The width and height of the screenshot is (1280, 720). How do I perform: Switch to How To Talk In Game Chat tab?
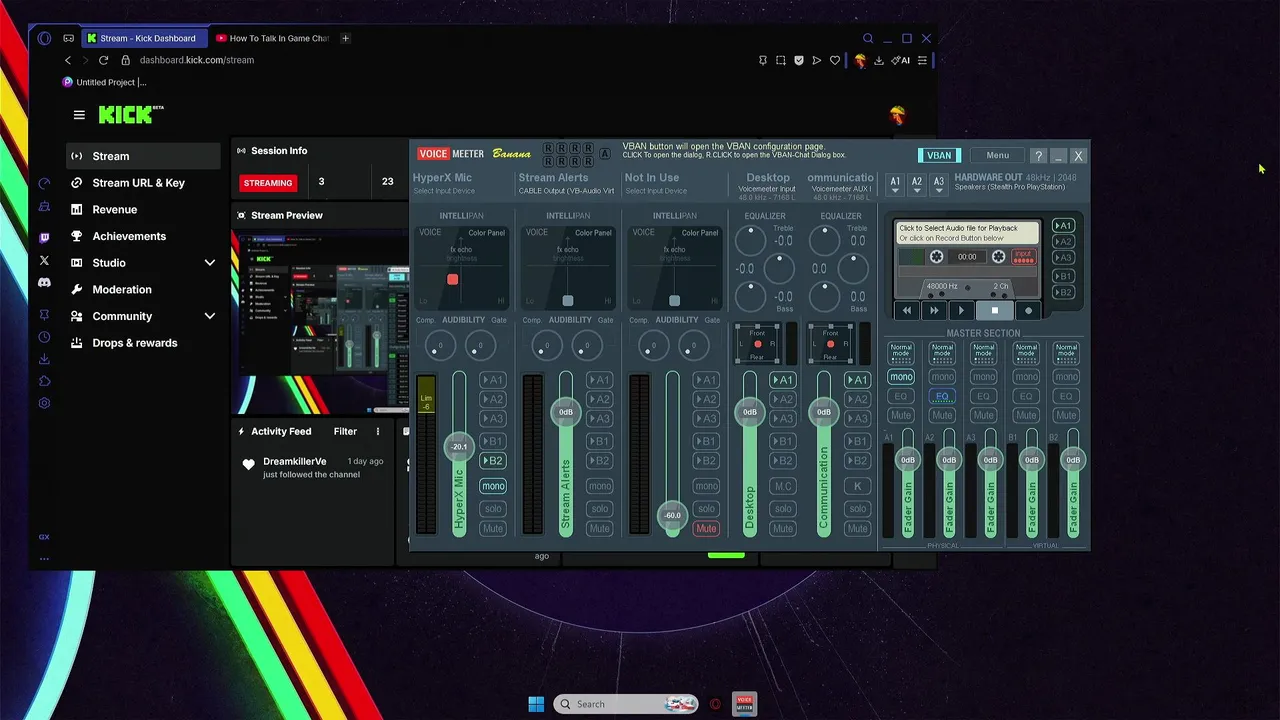point(273,38)
